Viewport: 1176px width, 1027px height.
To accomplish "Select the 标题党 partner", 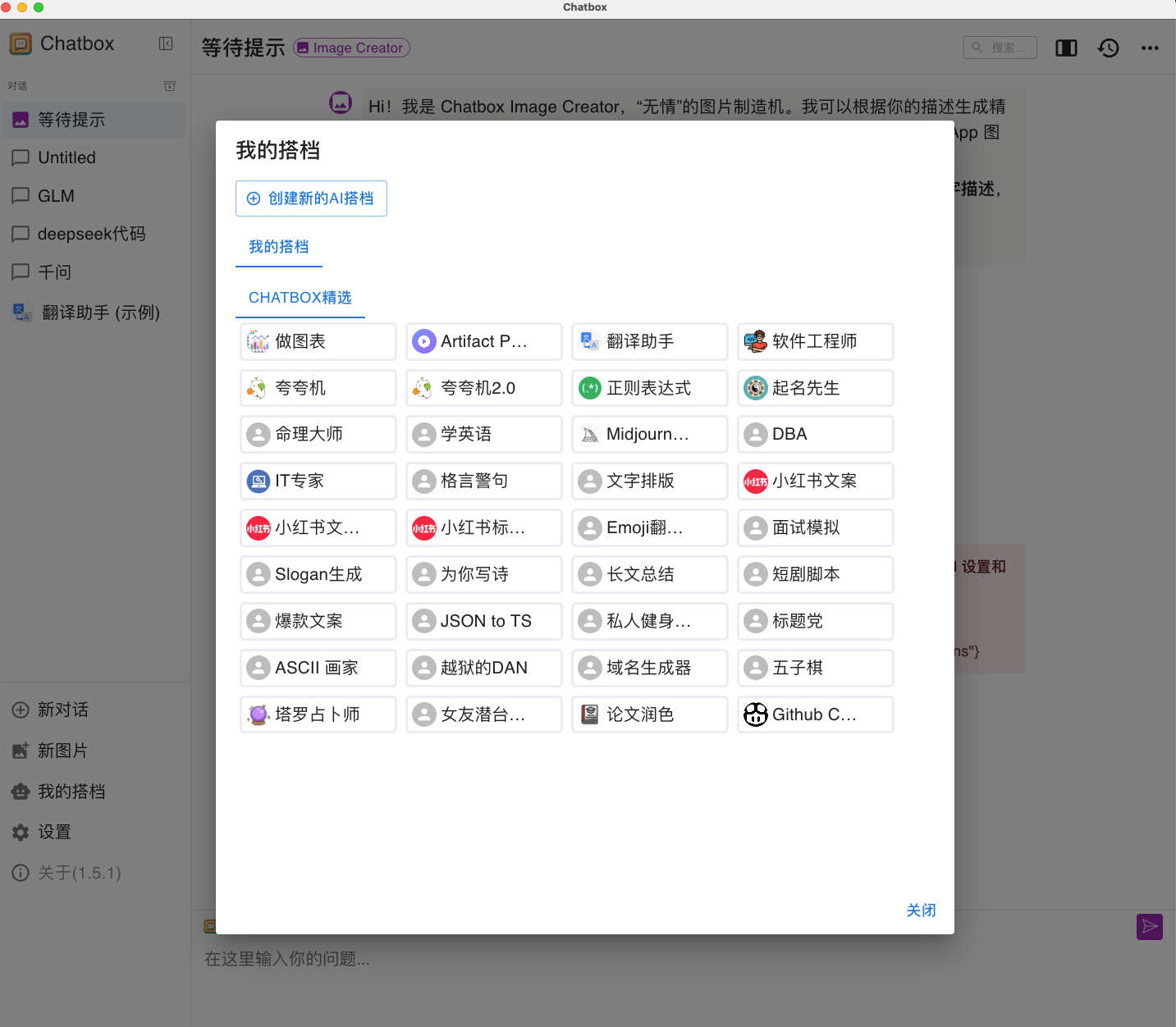I will coord(816,621).
